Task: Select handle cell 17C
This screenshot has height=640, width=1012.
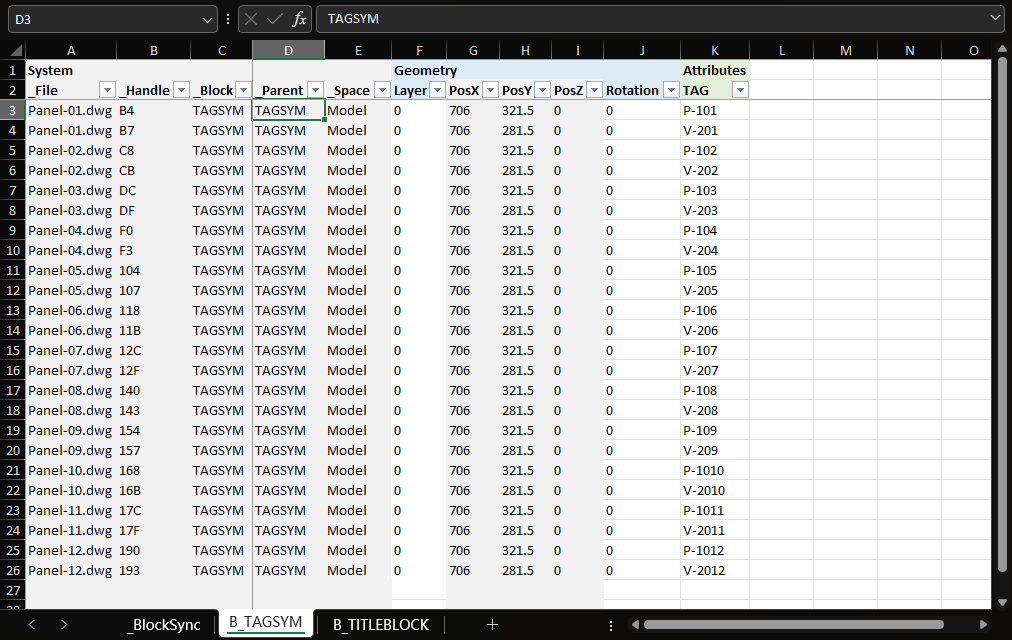Action: click(x=154, y=510)
